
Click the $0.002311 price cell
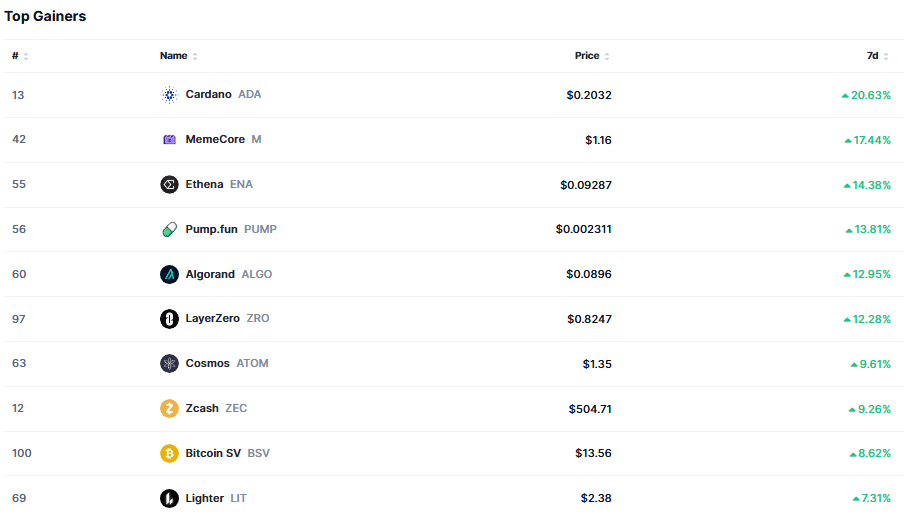(583, 229)
